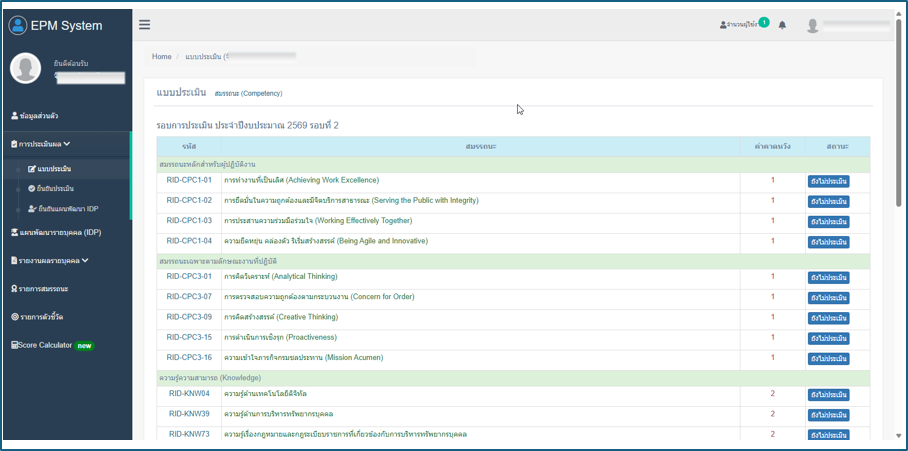The height and width of the screenshot is (451, 908).
Task: Open the notification bell
Action: click(782, 25)
